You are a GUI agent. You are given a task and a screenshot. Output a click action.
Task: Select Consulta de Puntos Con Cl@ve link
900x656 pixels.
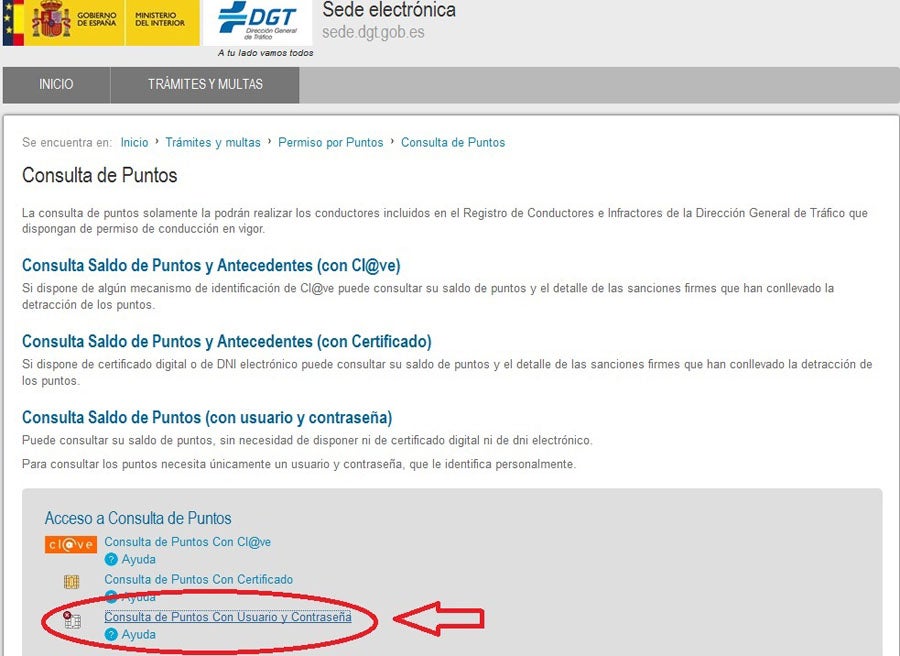188,542
